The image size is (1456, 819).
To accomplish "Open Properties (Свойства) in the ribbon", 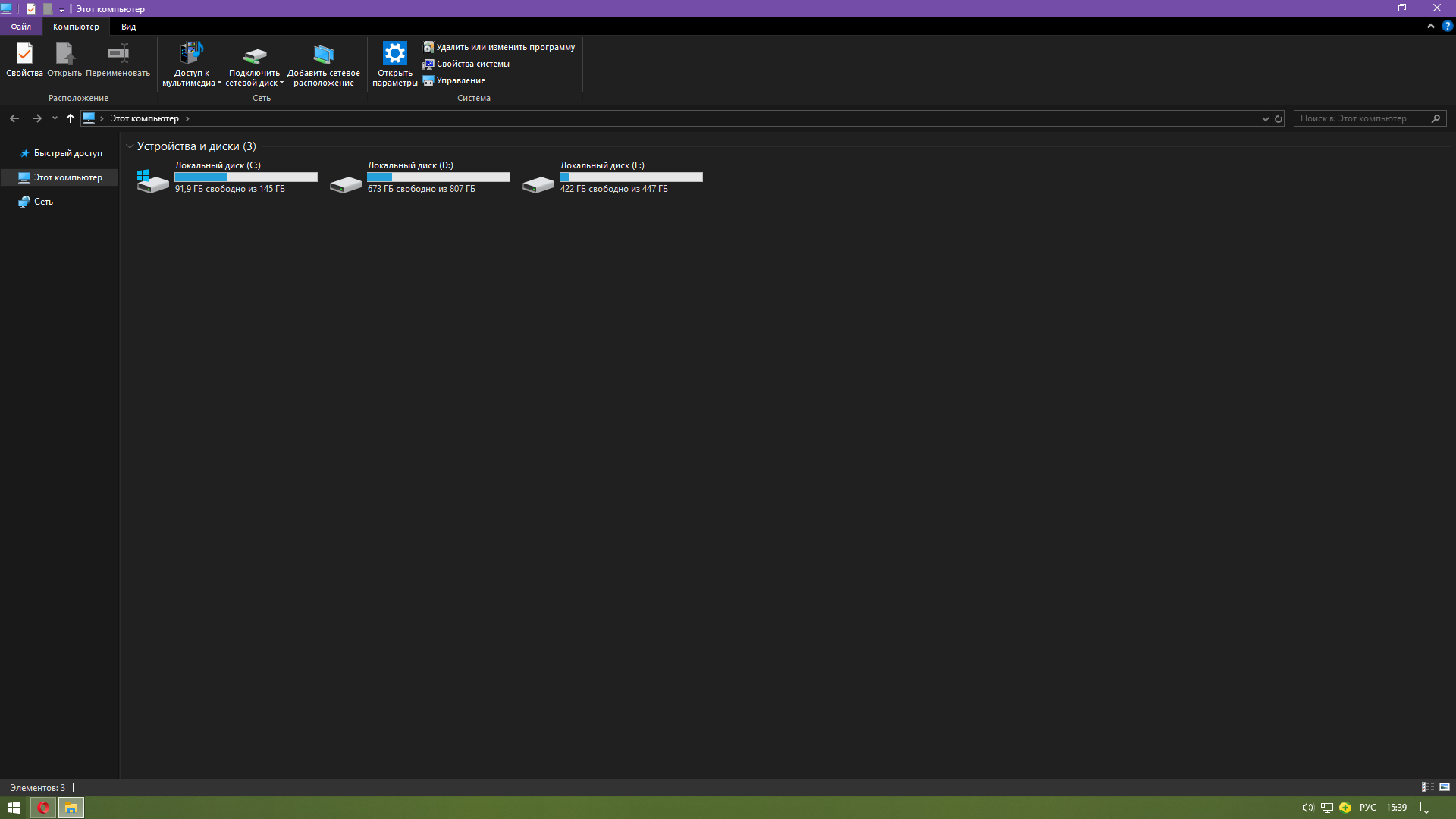I will [24, 59].
